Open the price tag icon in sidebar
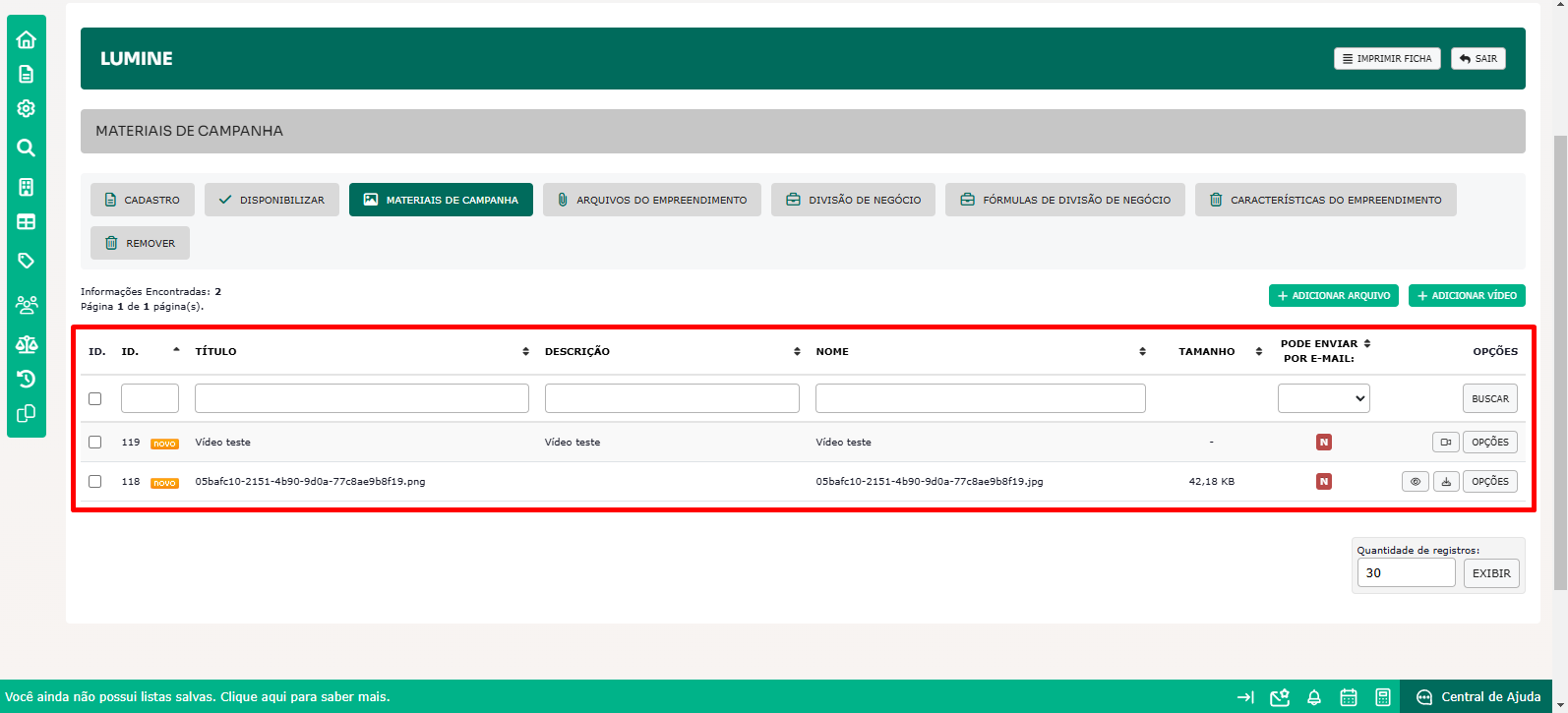The image size is (1568, 713). point(27,261)
